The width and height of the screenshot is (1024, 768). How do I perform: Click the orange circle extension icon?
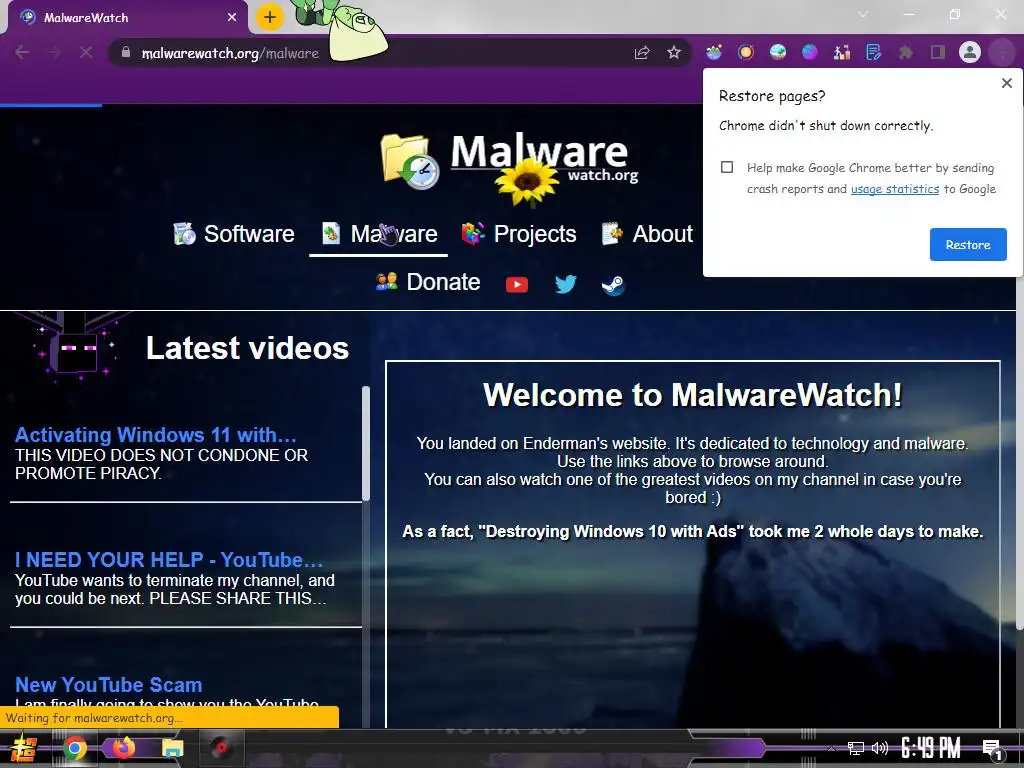(x=746, y=52)
